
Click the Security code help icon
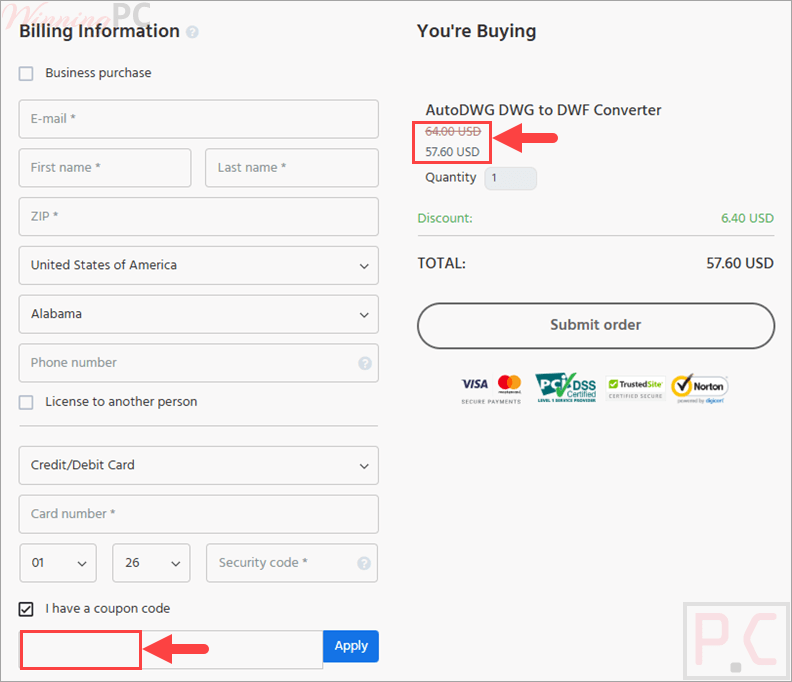coord(364,563)
